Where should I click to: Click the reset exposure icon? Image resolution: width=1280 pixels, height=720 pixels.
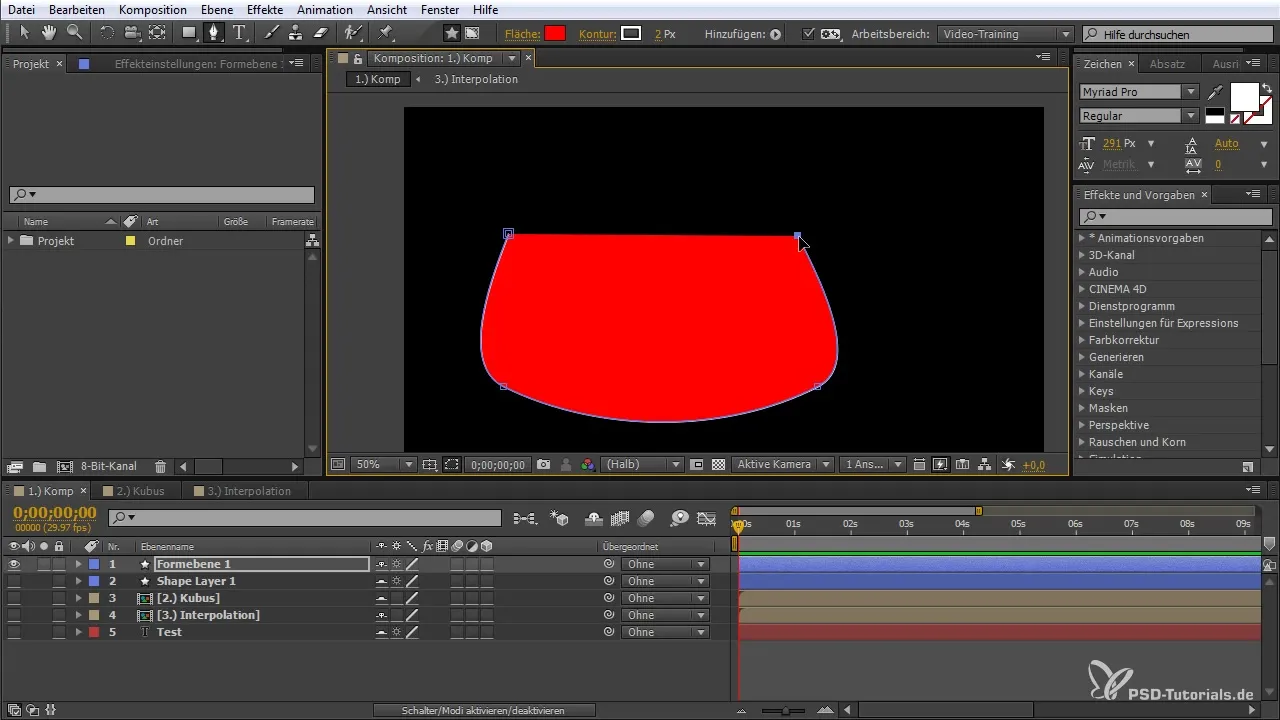coord(1008,465)
